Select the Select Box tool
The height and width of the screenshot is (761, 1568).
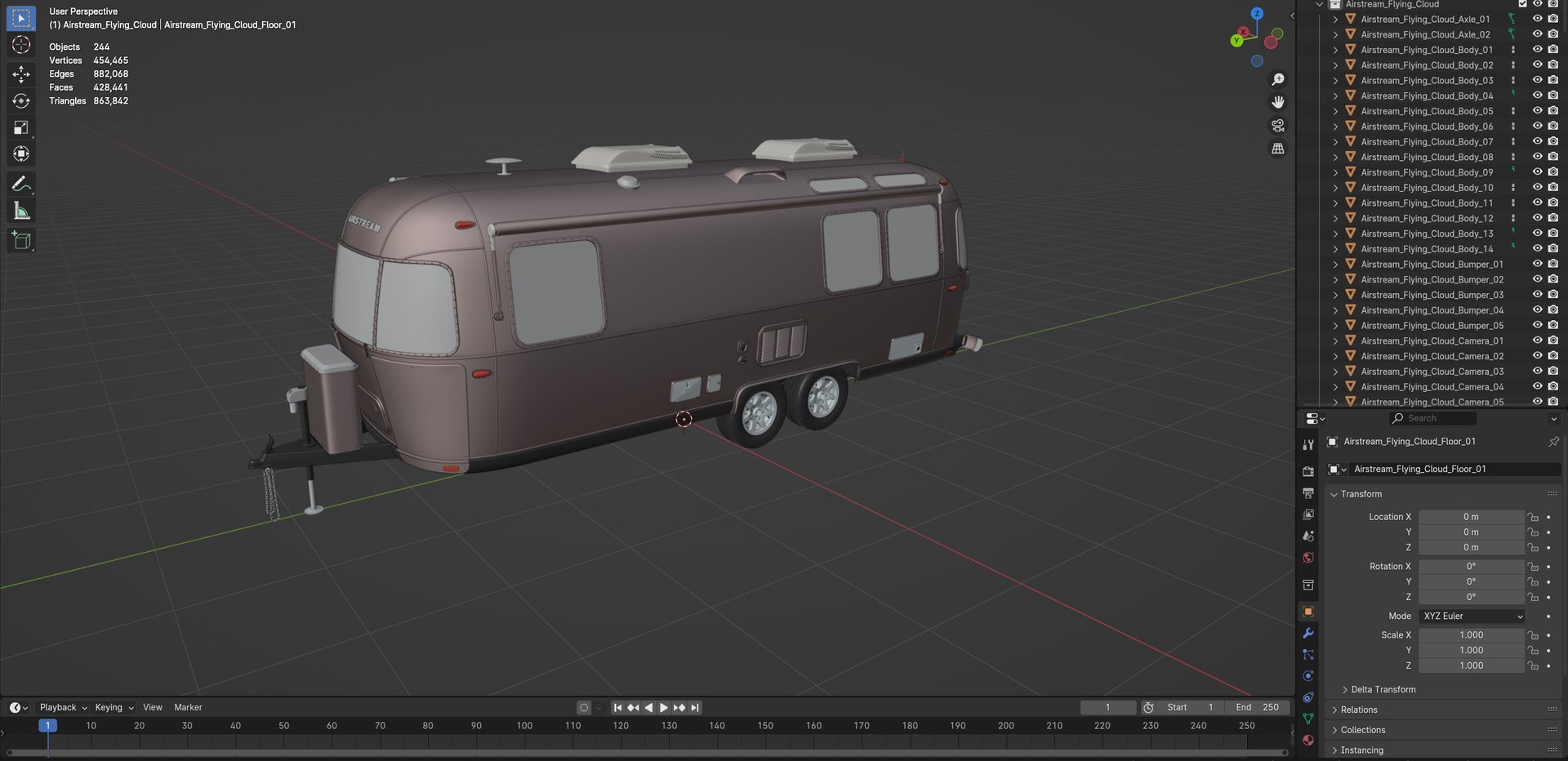[x=21, y=18]
